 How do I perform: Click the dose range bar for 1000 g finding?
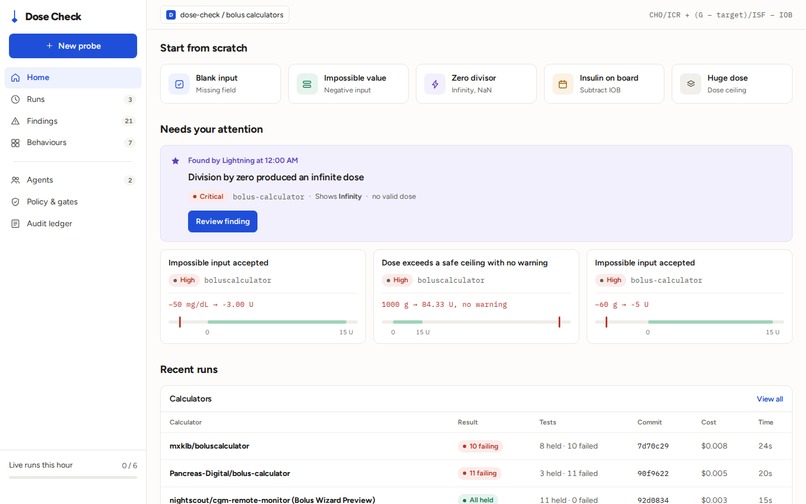476,322
